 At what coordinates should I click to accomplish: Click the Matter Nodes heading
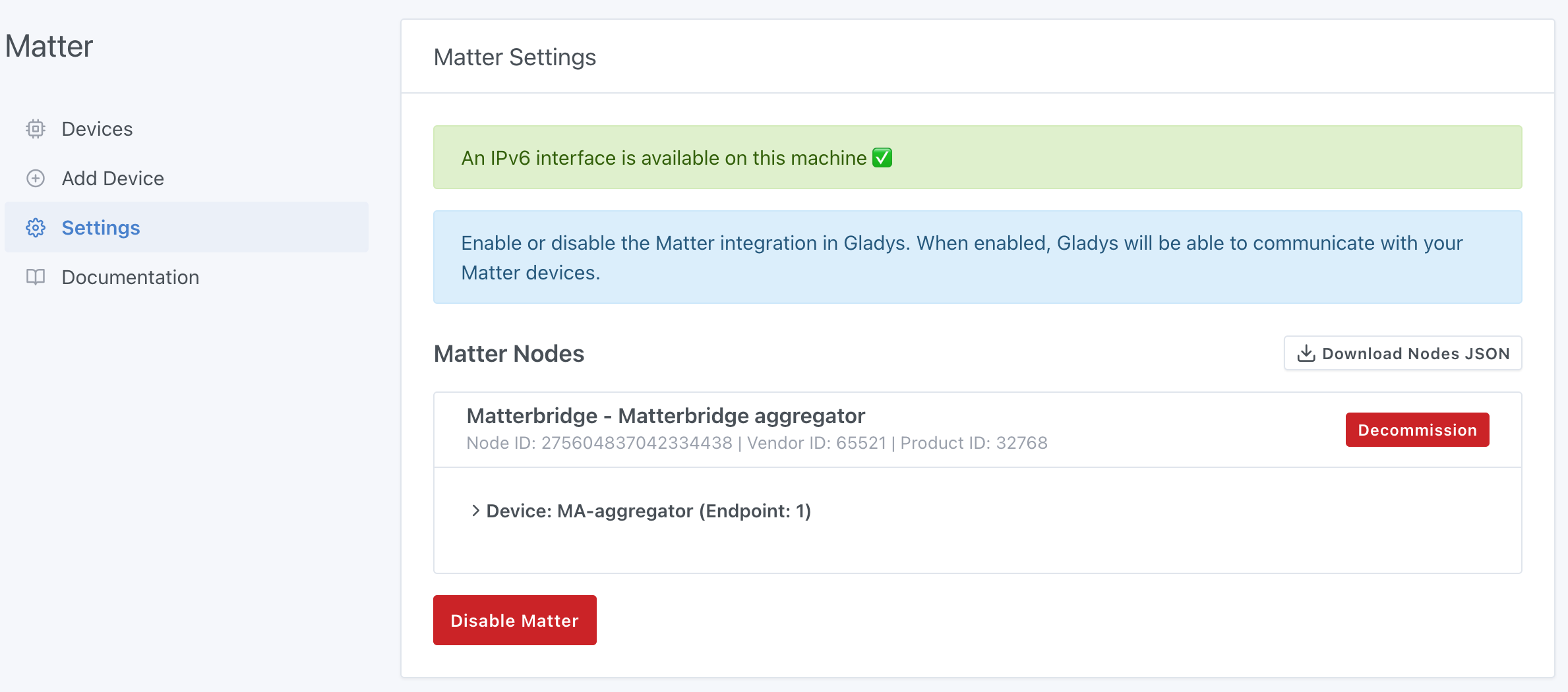(x=508, y=353)
